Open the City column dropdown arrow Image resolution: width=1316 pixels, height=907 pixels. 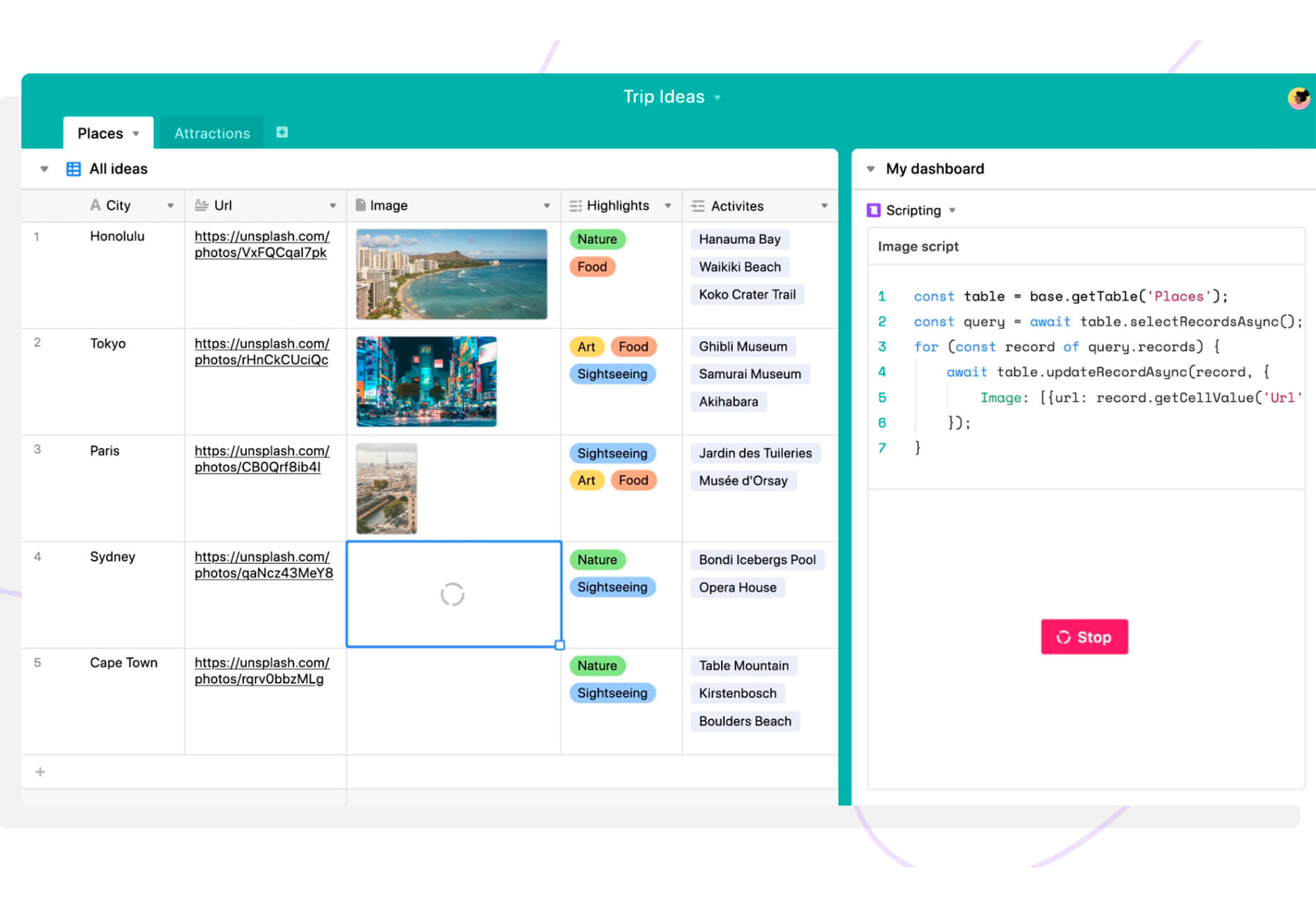click(170, 206)
